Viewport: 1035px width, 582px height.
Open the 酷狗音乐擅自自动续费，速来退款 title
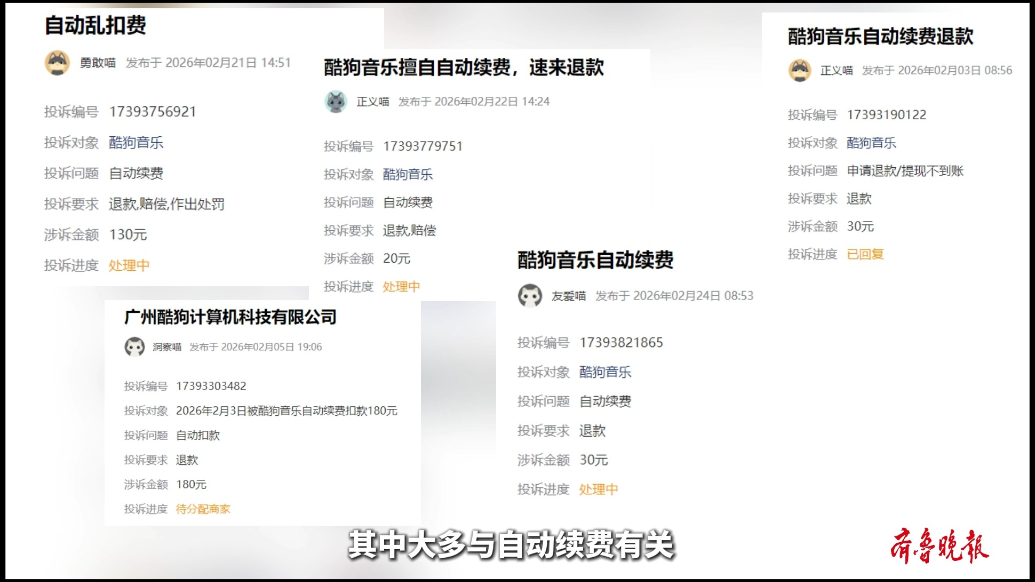464,68
